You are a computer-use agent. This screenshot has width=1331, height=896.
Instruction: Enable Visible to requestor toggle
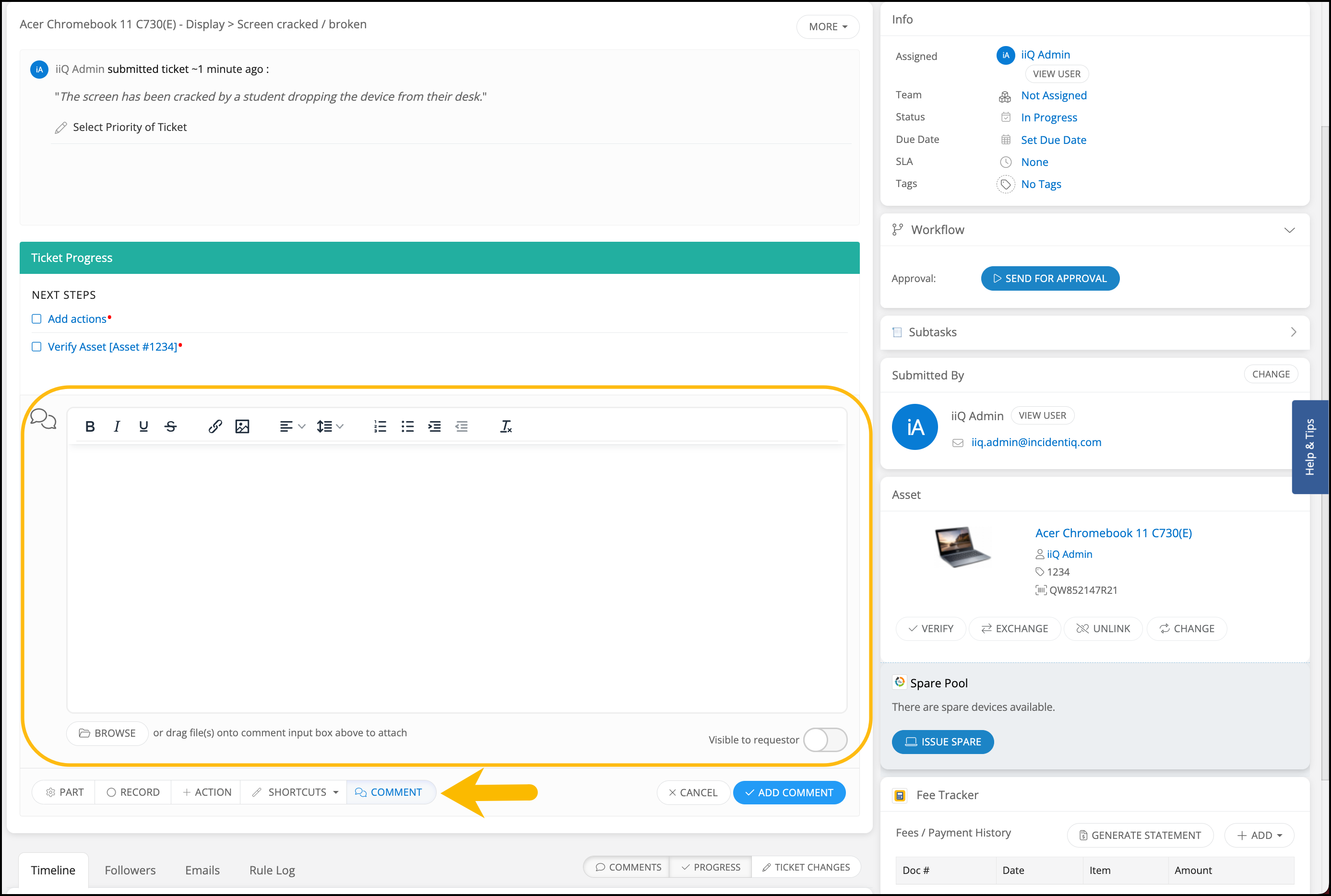click(x=825, y=740)
